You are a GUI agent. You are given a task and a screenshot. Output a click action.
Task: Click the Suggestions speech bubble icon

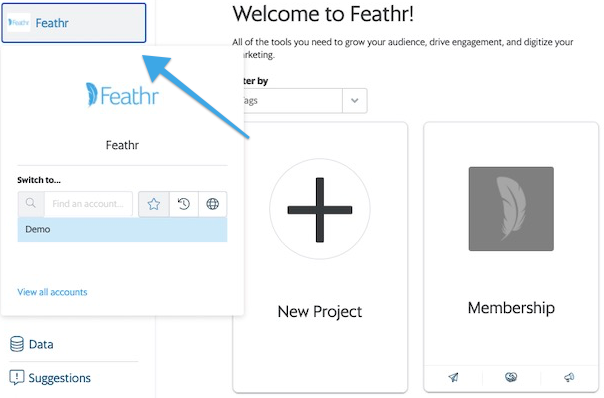[17, 378]
